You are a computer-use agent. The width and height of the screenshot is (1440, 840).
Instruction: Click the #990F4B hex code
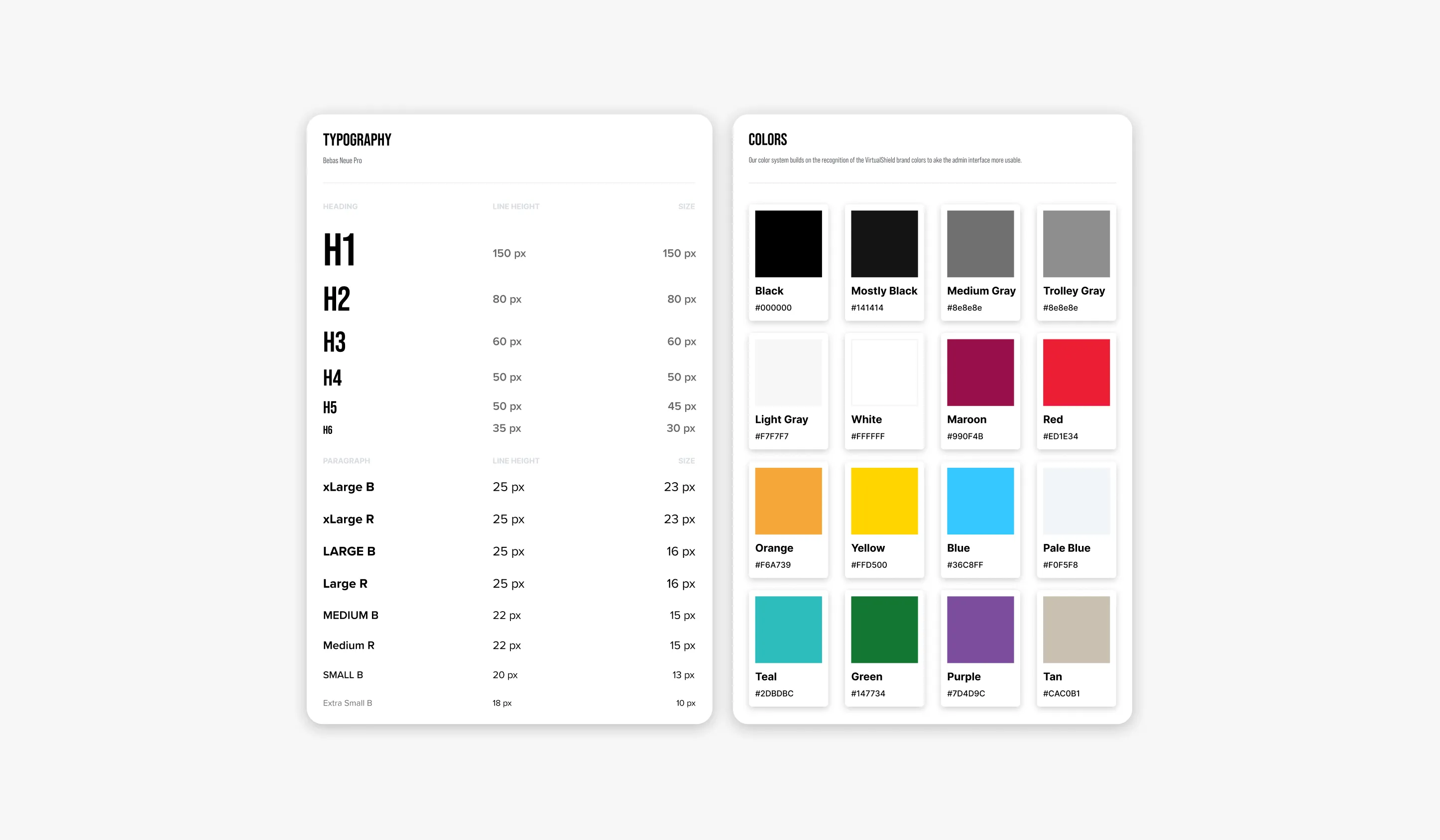click(x=964, y=436)
